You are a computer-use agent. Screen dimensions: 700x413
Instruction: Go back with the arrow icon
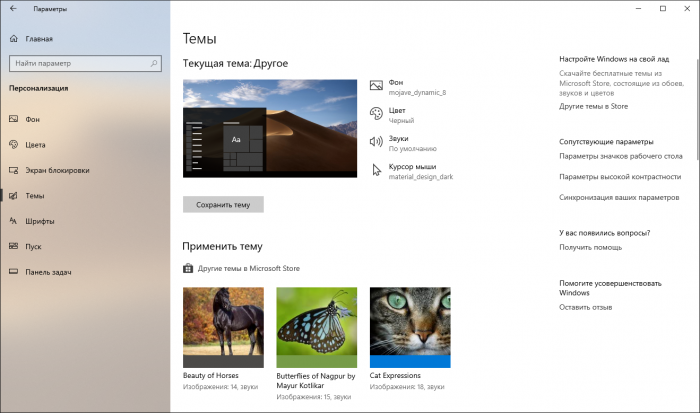(x=13, y=8)
